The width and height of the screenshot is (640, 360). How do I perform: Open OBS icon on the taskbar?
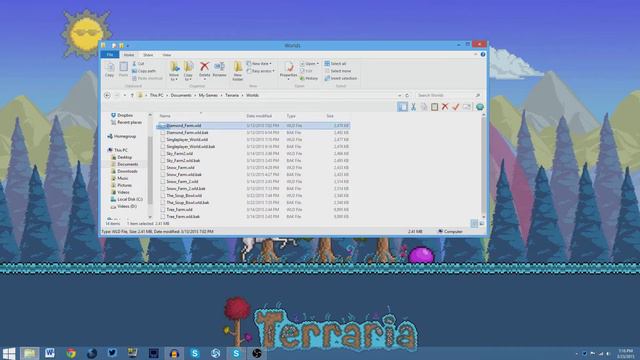(x=257, y=353)
